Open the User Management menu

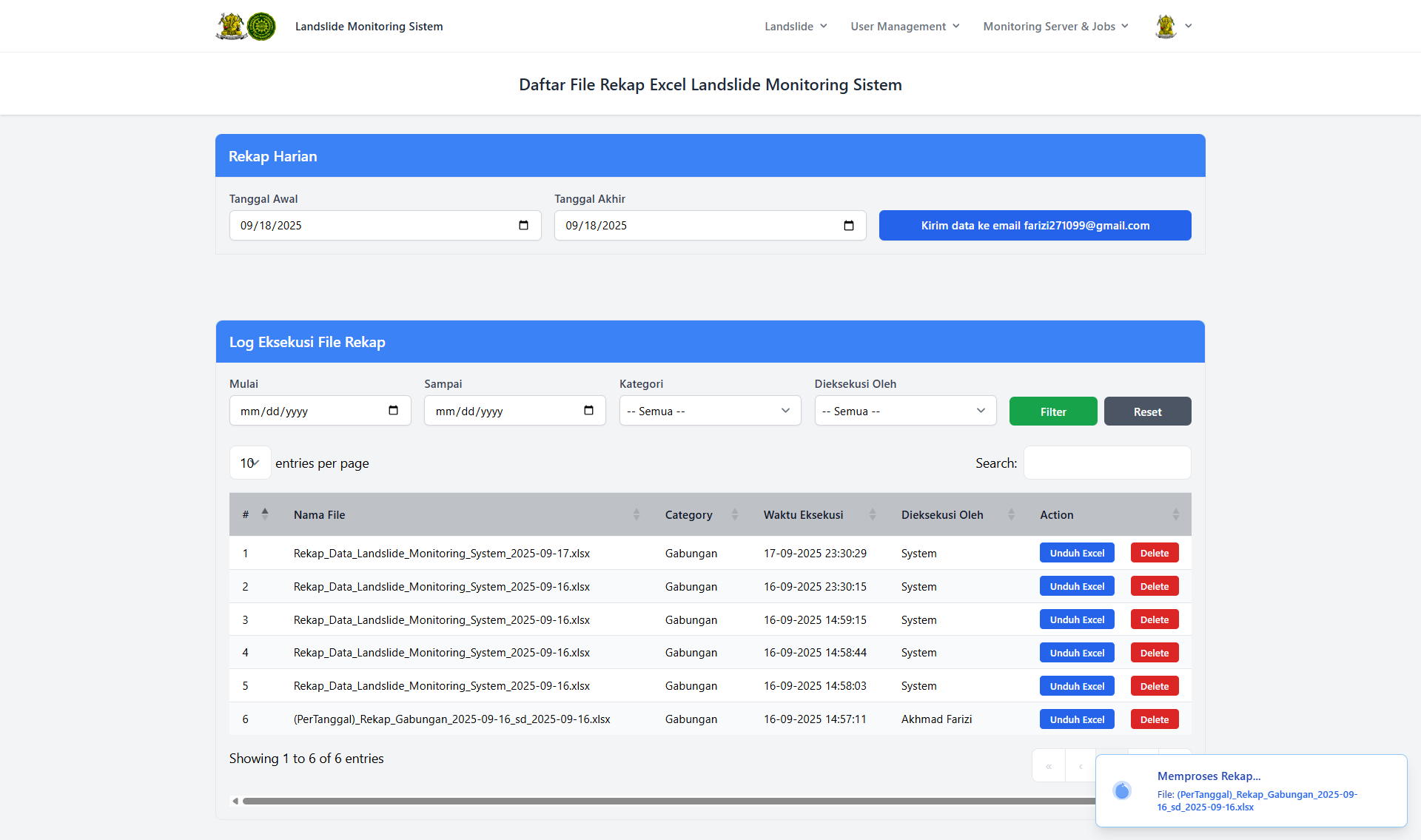pyautogui.click(x=904, y=26)
